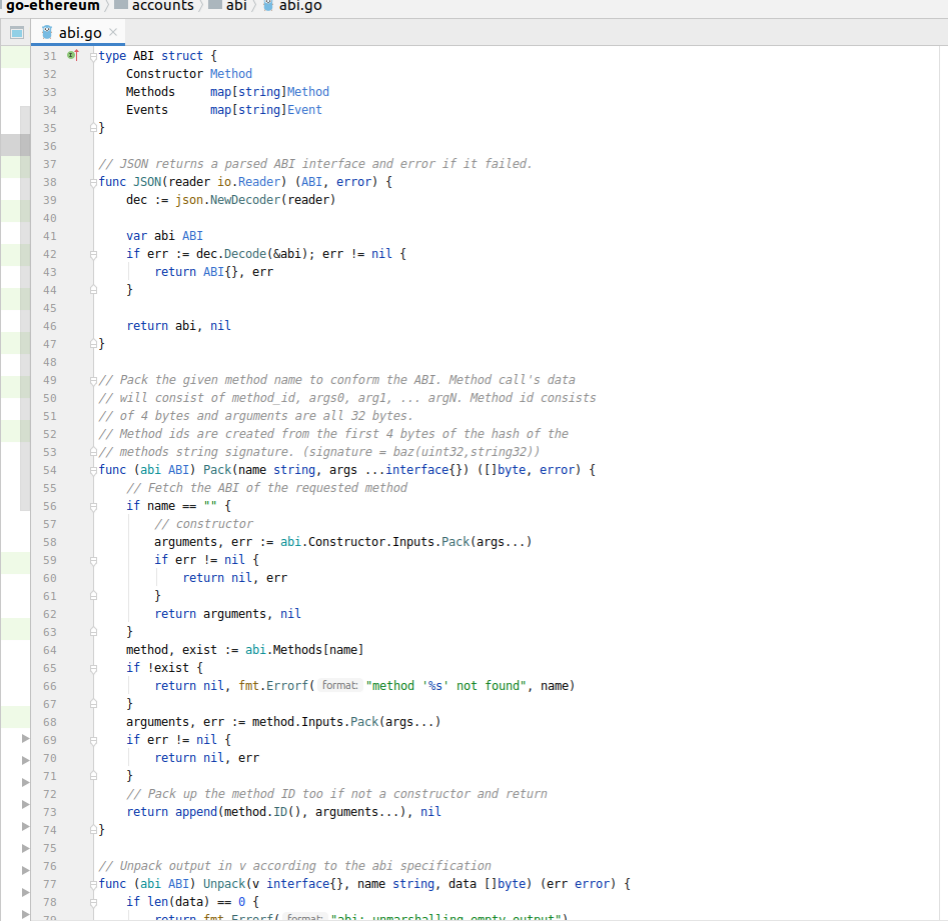Click the panel icon left of the abi.go tab
The image size is (948, 921).
(x=16, y=33)
